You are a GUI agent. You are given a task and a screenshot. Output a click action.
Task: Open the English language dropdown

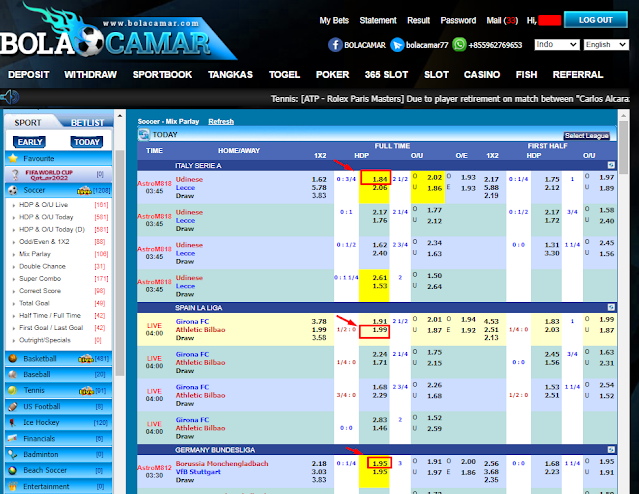click(606, 44)
